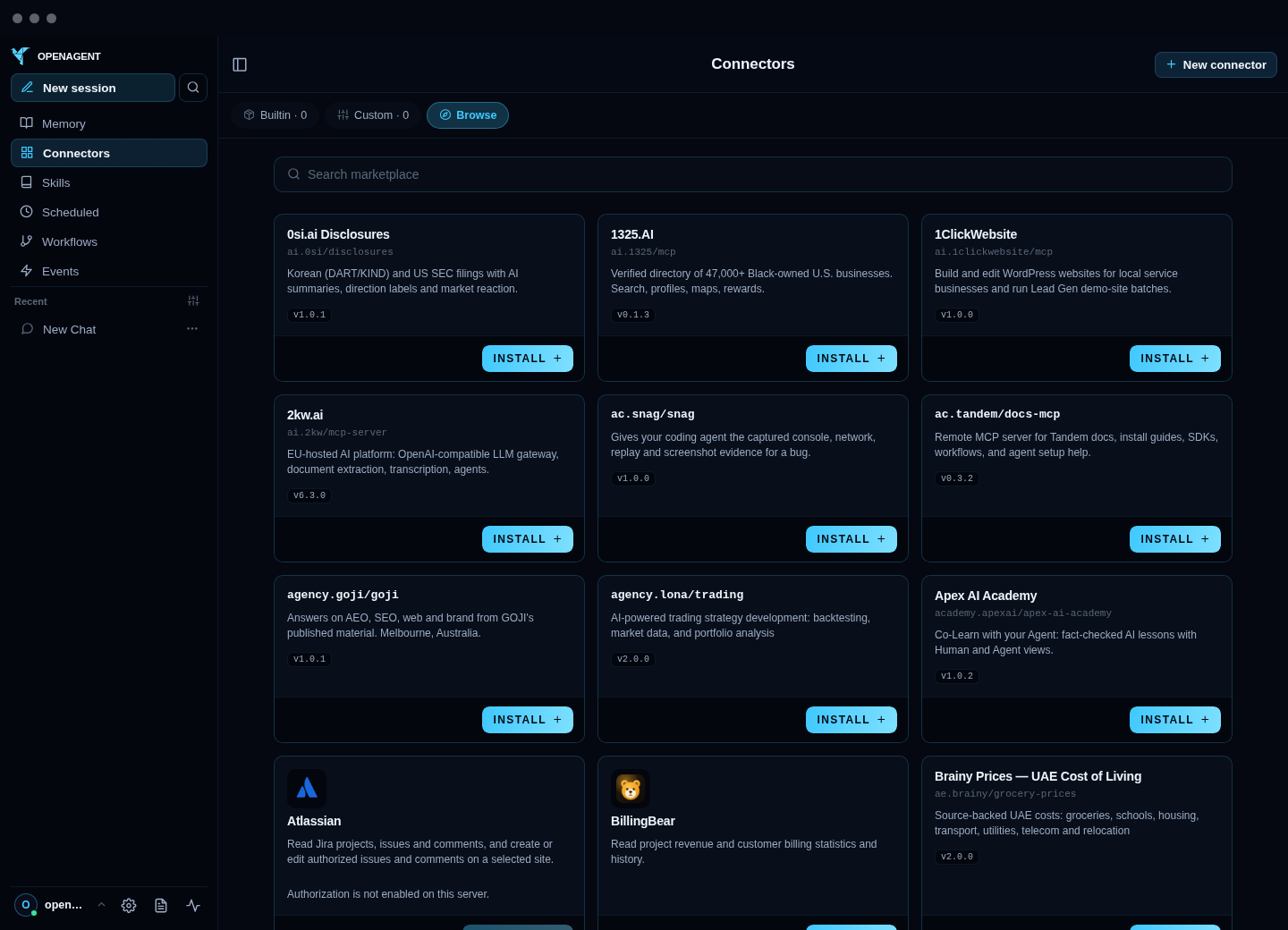Click the Atlassian logo icon
This screenshot has width=1288, height=930.
pos(307,789)
